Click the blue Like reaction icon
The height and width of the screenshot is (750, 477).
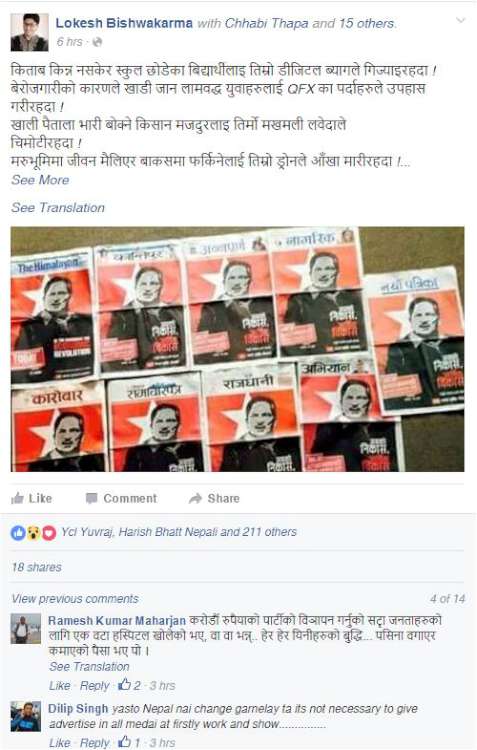(x=18, y=532)
